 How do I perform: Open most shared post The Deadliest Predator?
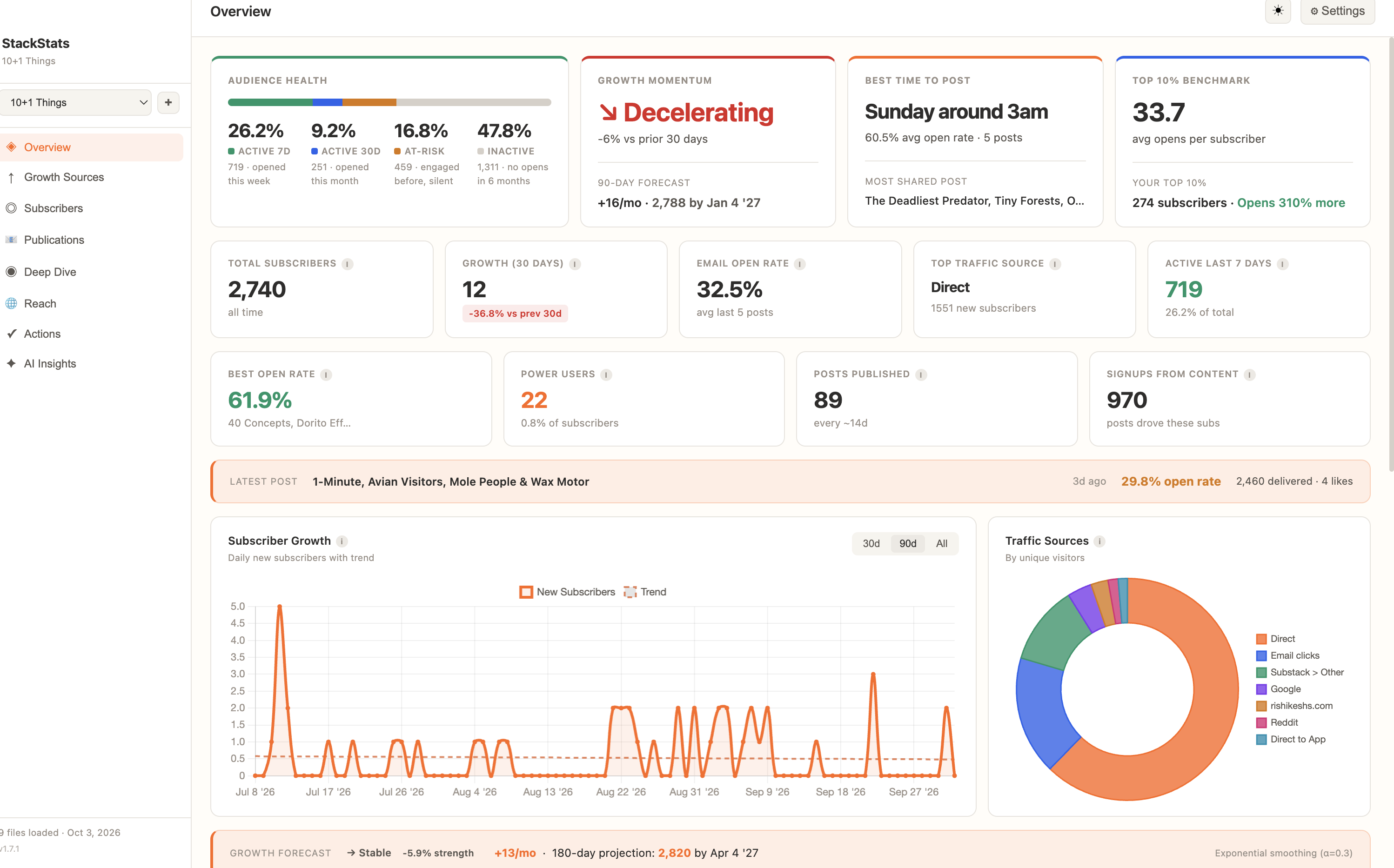coord(974,201)
